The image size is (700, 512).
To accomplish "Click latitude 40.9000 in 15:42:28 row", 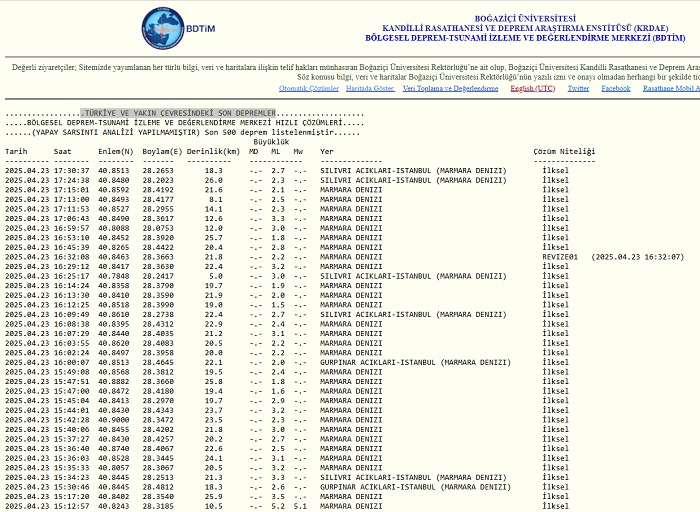I will click(114, 420).
